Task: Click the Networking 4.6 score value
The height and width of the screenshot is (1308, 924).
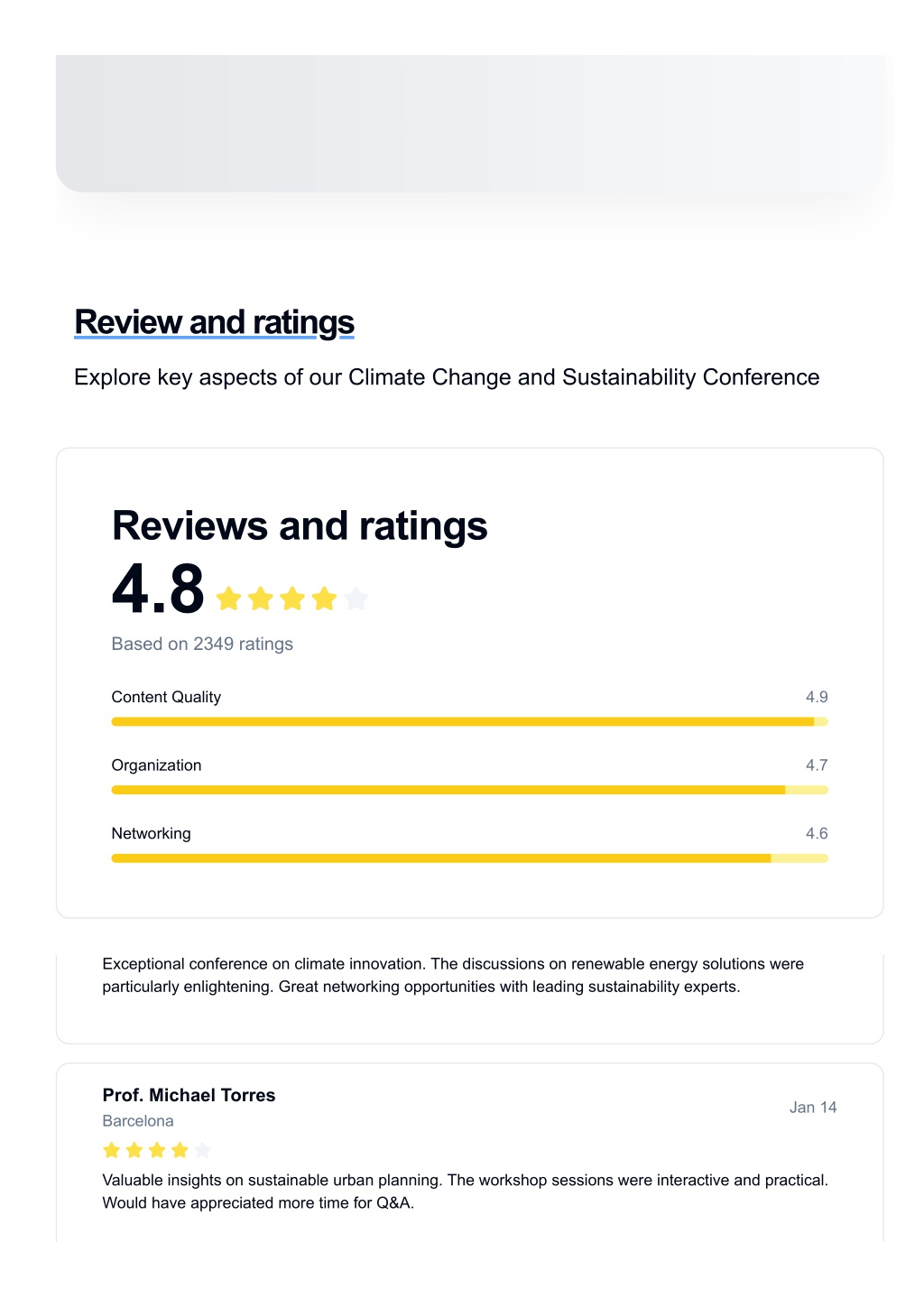Action: tap(817, 833)
